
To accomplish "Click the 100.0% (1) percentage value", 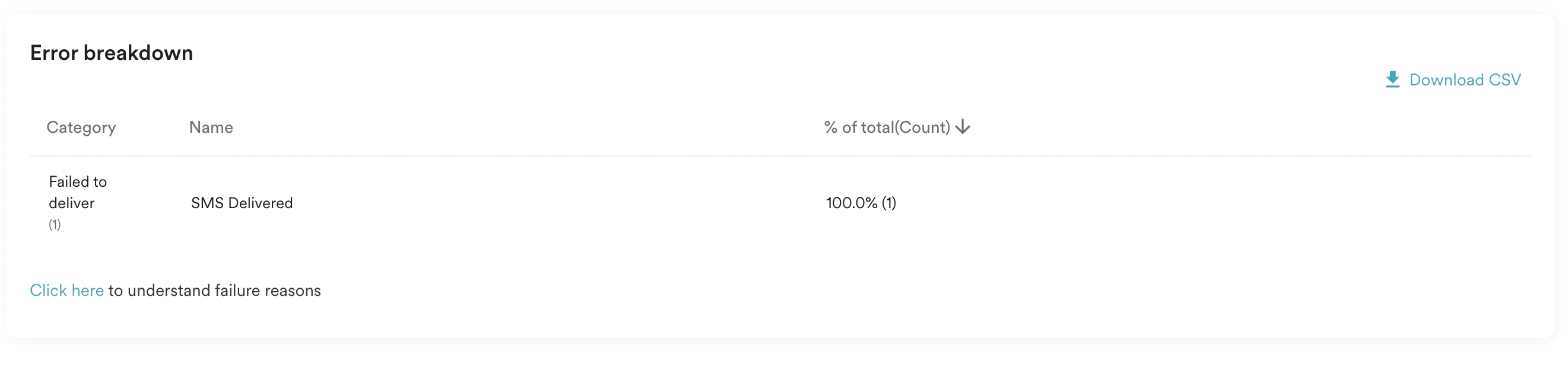I will [x=861, y=203].
